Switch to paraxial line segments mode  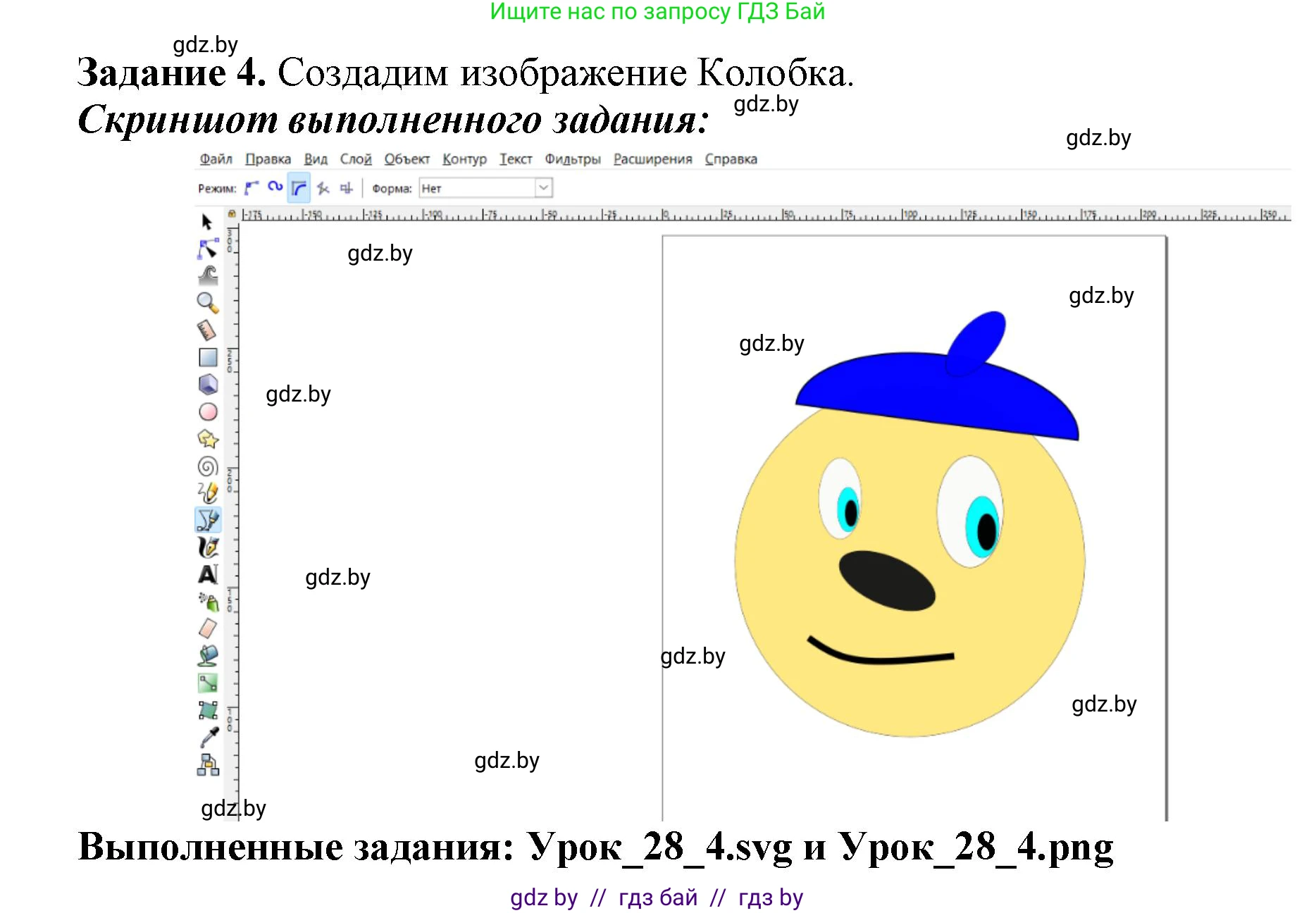tap(347, 187)
